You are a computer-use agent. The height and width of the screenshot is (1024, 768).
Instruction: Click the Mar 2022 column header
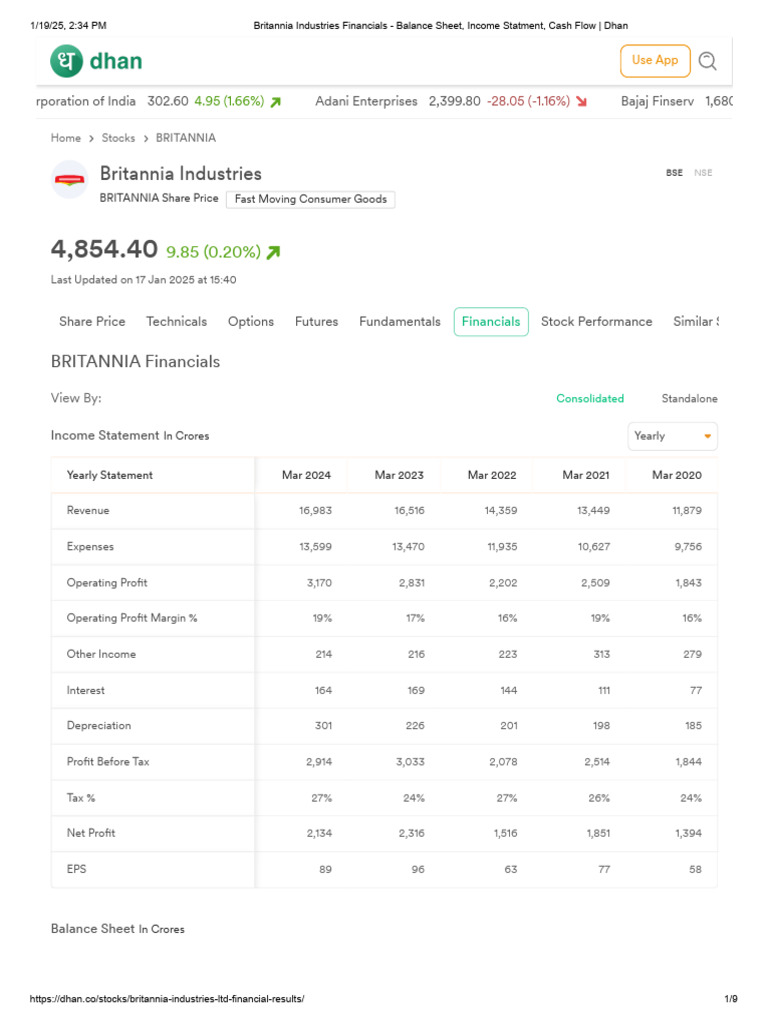pyautogui.click(x=492, y=475)
